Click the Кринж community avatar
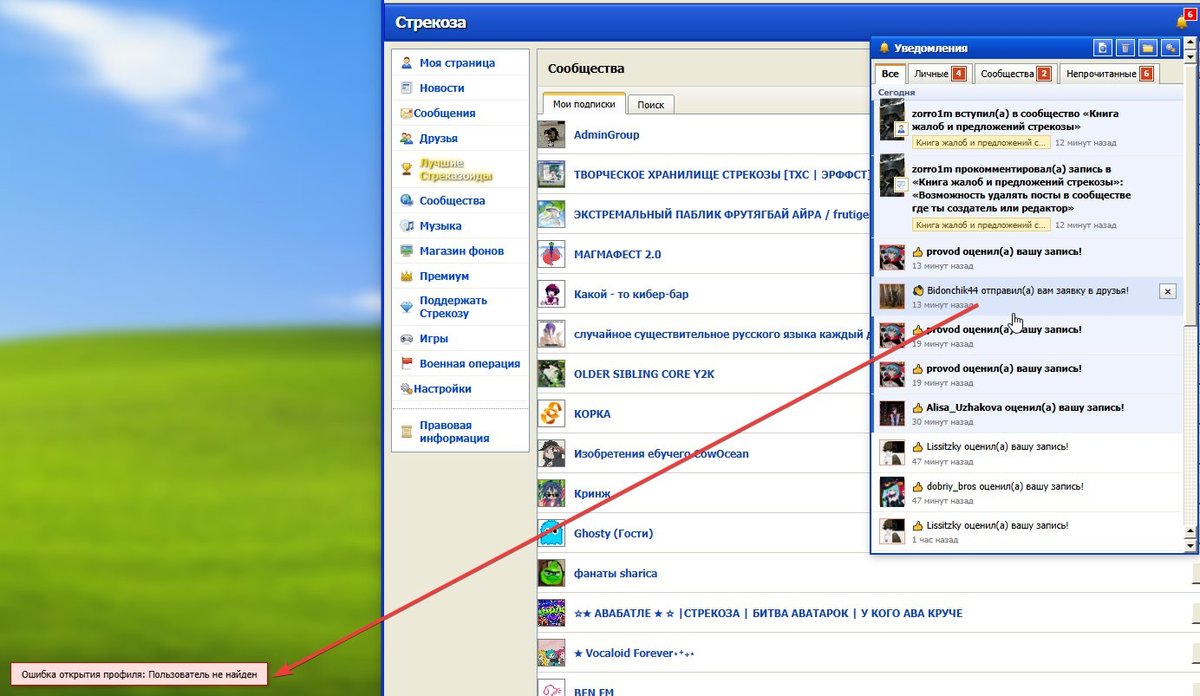1200x696 pixels. pyautogui.click(x=551, y=493)
